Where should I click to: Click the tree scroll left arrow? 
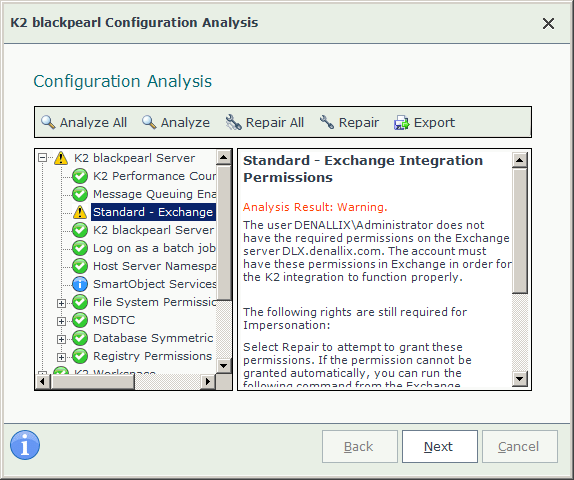(42, 382)
